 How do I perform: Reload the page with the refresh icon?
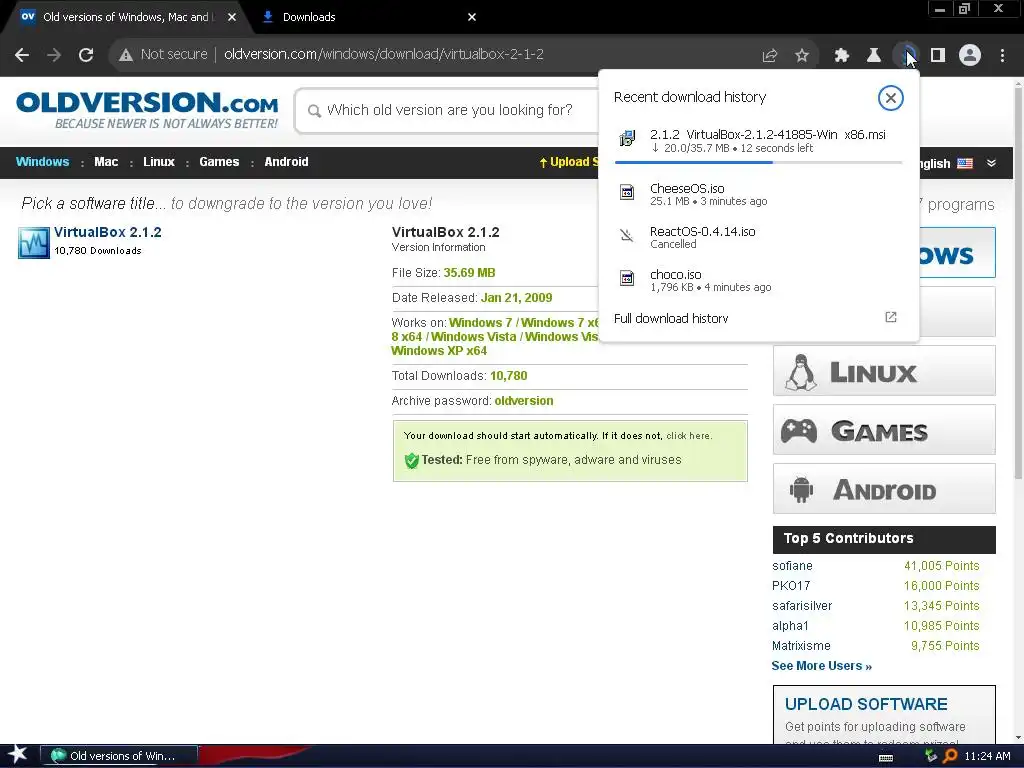click(86, 55)
